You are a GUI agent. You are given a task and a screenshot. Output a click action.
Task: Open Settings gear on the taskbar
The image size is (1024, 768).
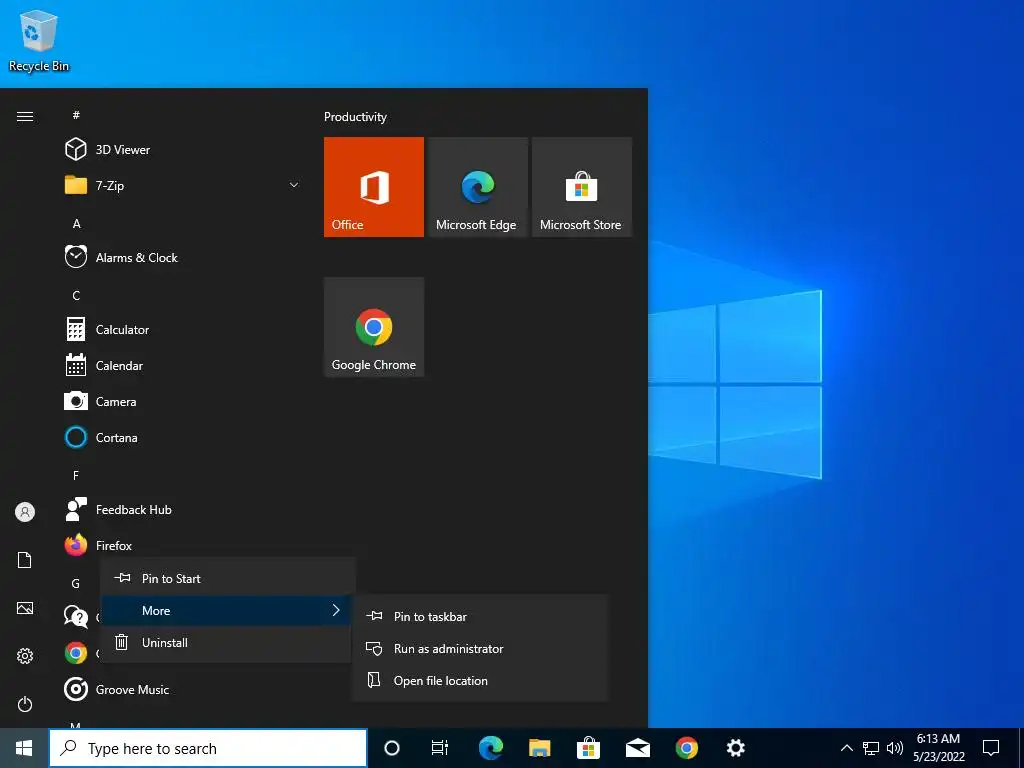[736, 748]
